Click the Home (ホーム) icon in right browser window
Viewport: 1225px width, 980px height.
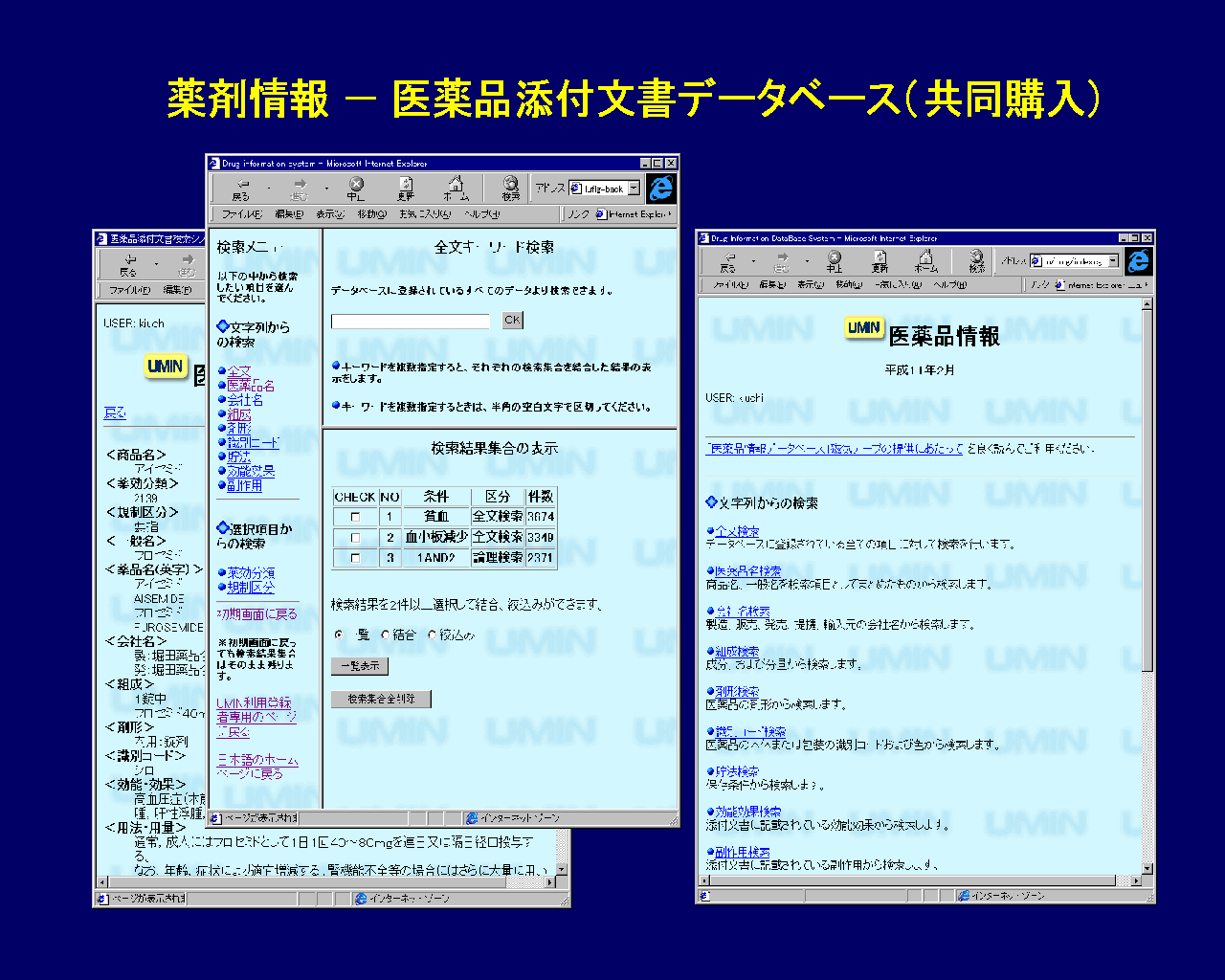tap(925, 260)
